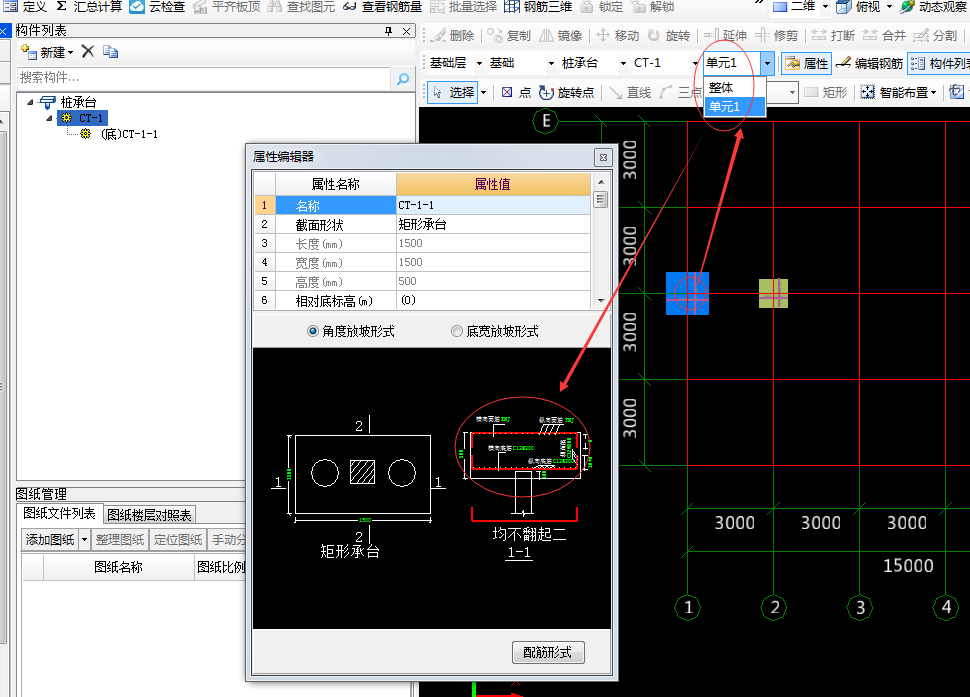Click 搜索构件 search input field
This screenshot has height=697, width=970.
coord(204,79)
